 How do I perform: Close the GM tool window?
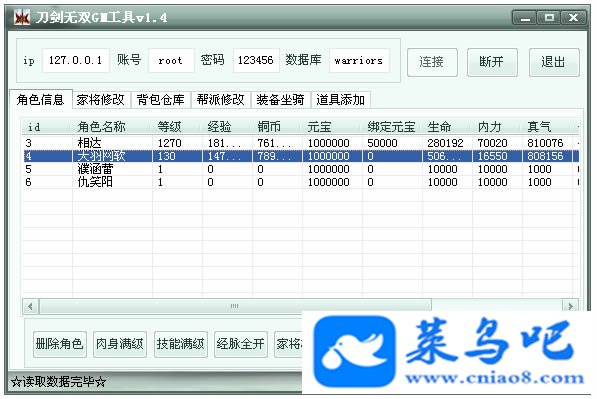[573, 18]
